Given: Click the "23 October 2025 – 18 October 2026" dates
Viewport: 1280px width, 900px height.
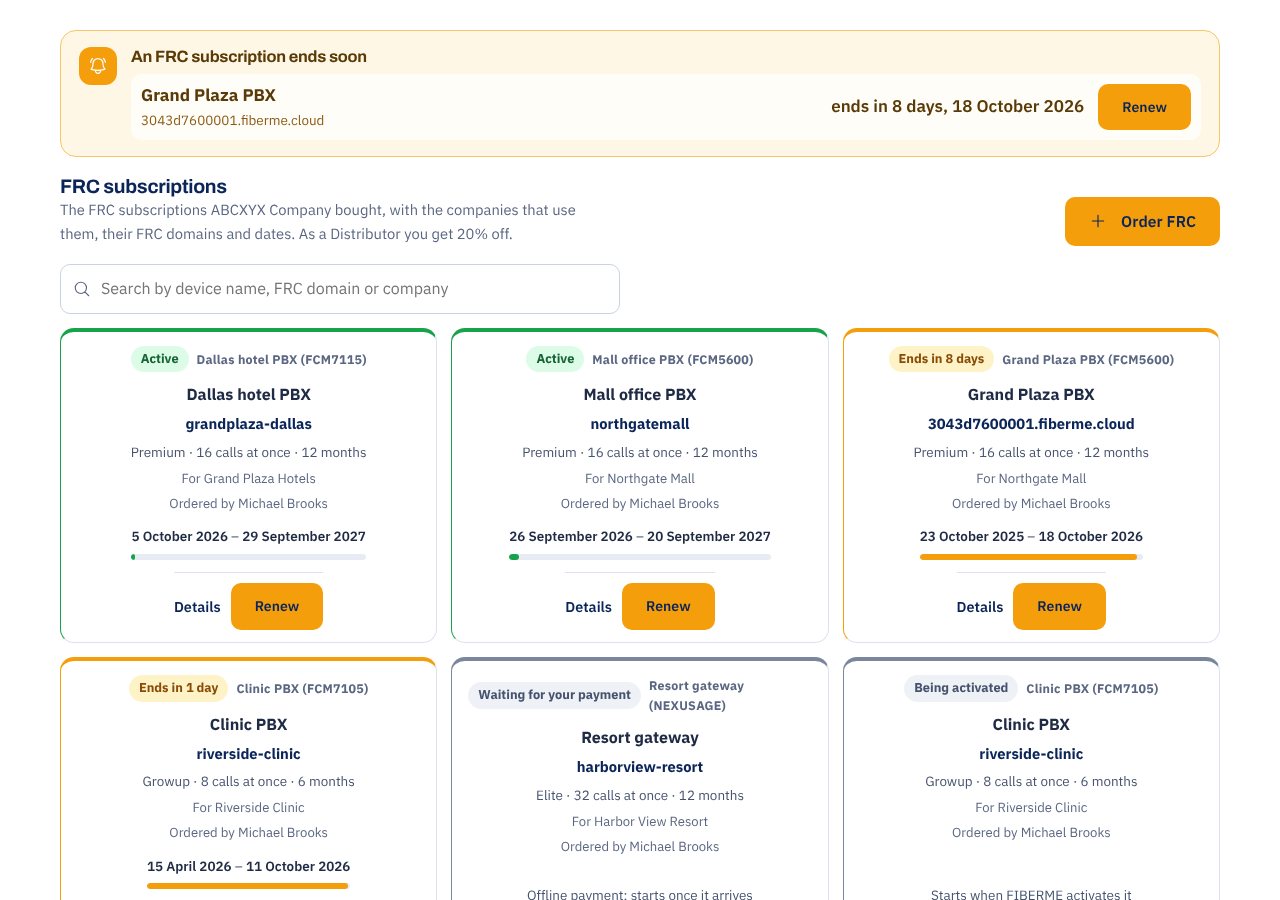Looking at the screenshot, I should (x=1031, y=536).
